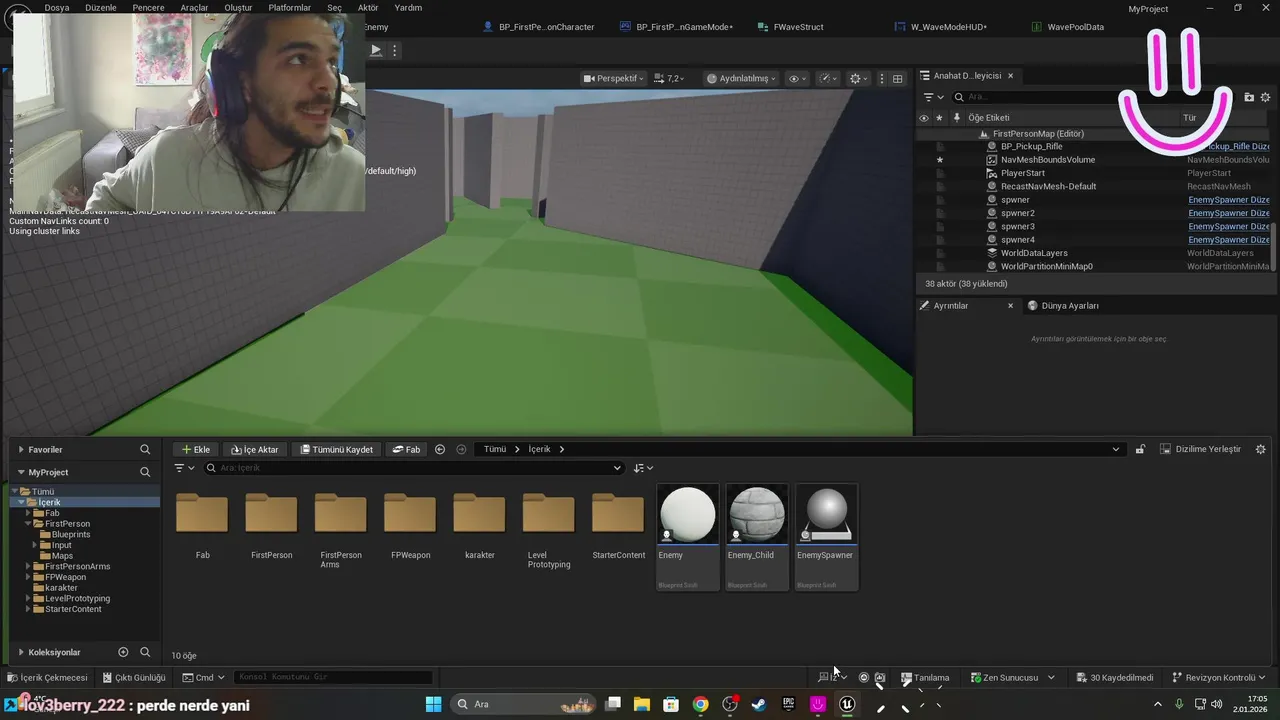1280x720 pixels.
Task: Open Outliner filter dropdown
Action: (933, 97)
